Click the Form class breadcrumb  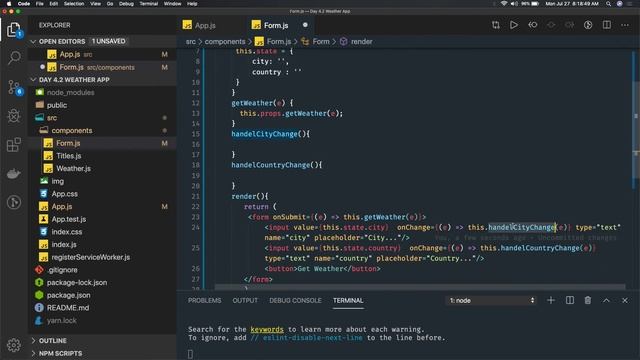click(x=321, y=41)
